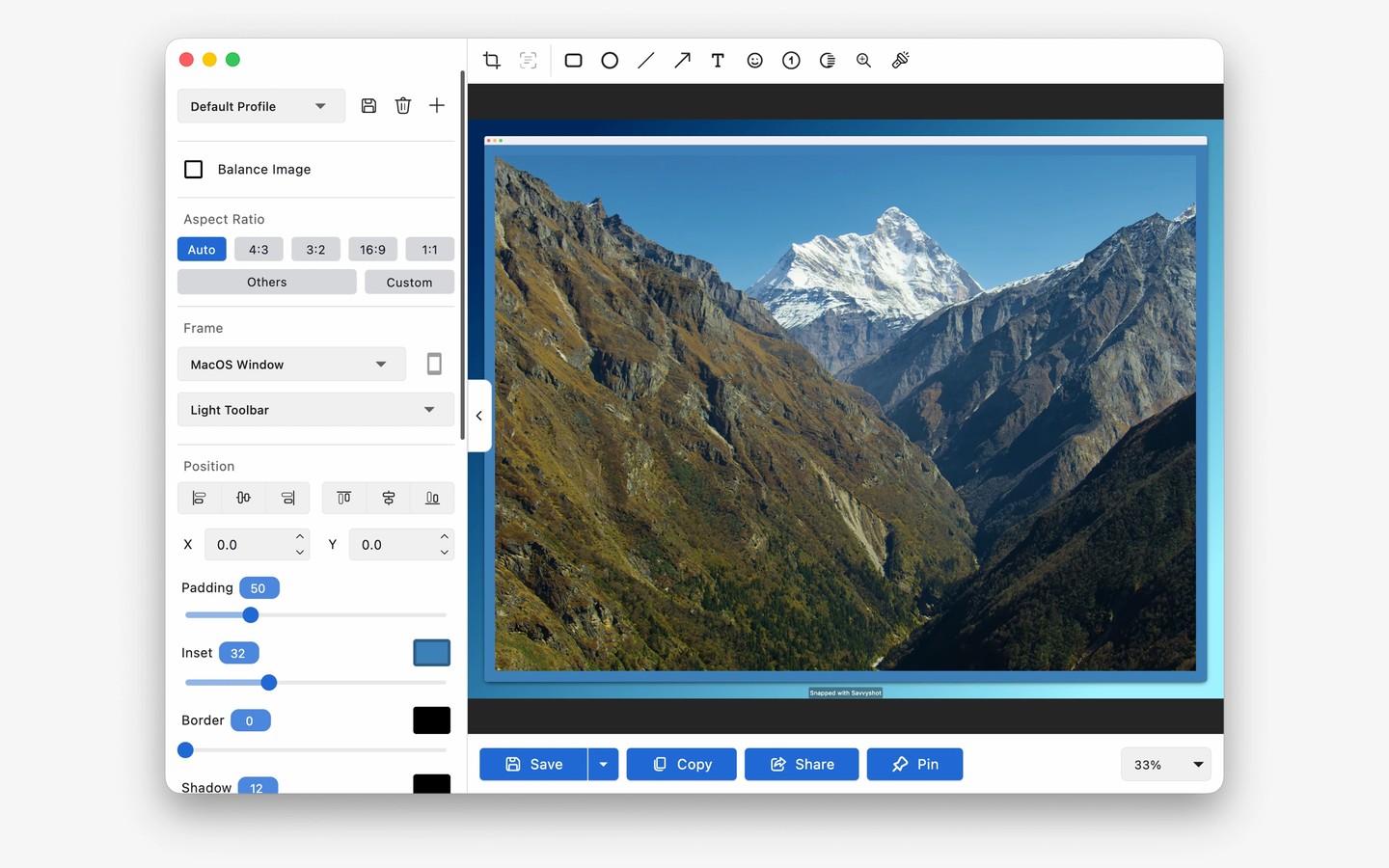Click the Pin button

pyautogui.click(x=914, y=765)
